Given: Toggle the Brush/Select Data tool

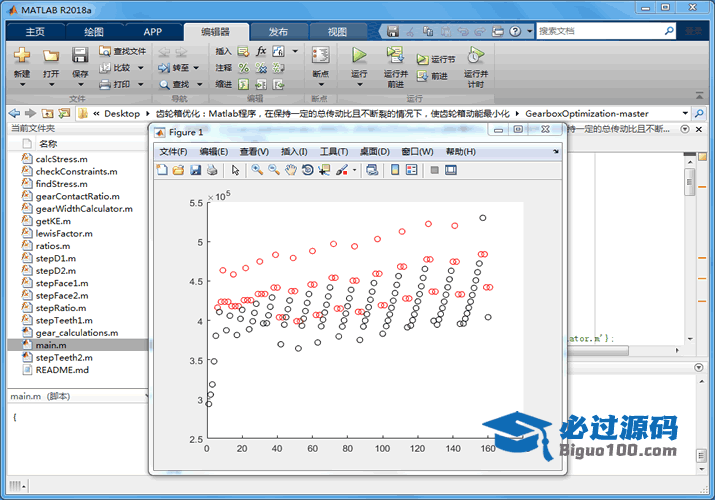Looking at the screenshot, I should (x=342, y=170).
